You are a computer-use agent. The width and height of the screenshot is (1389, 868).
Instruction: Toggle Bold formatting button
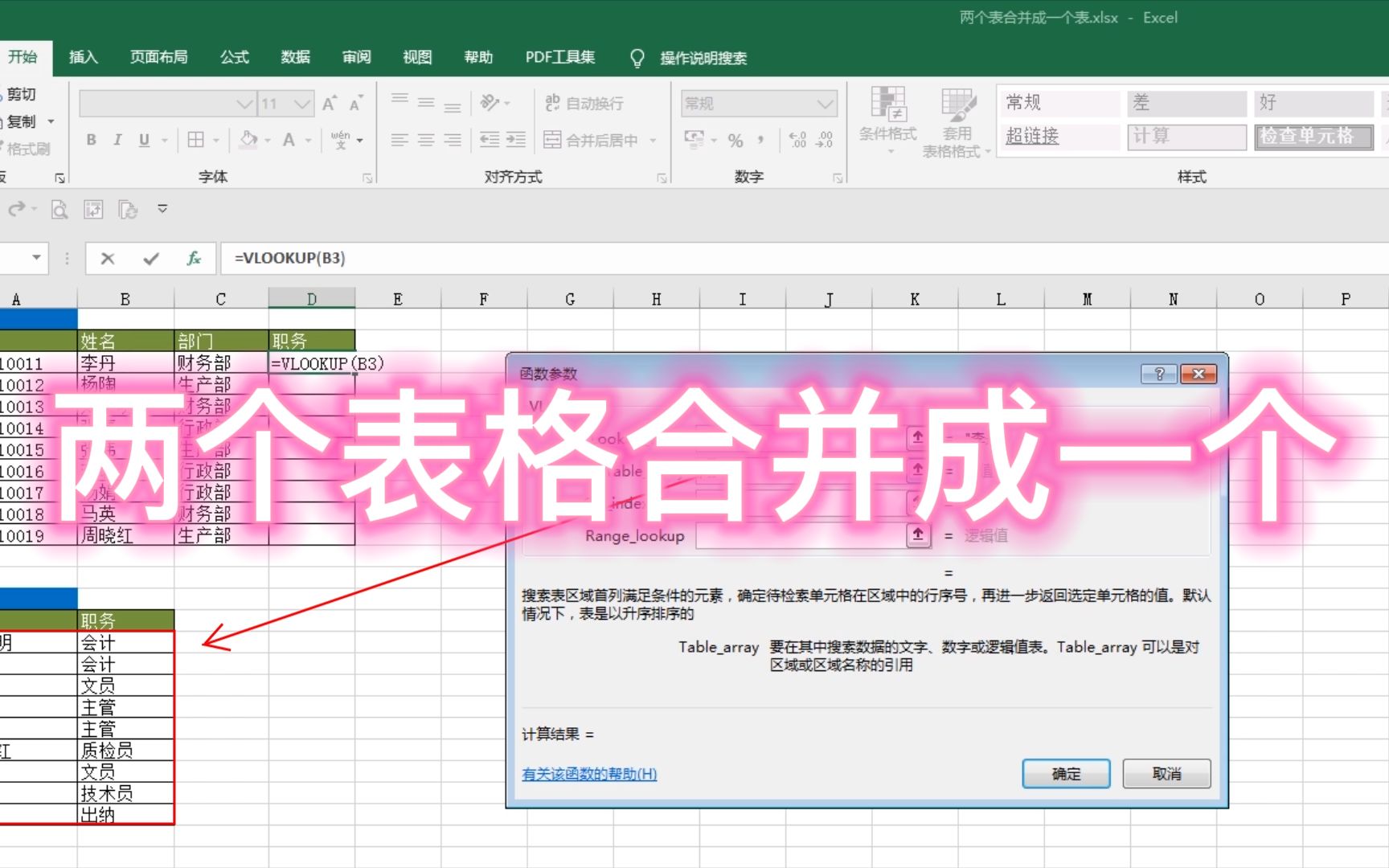tap(92, 140)
